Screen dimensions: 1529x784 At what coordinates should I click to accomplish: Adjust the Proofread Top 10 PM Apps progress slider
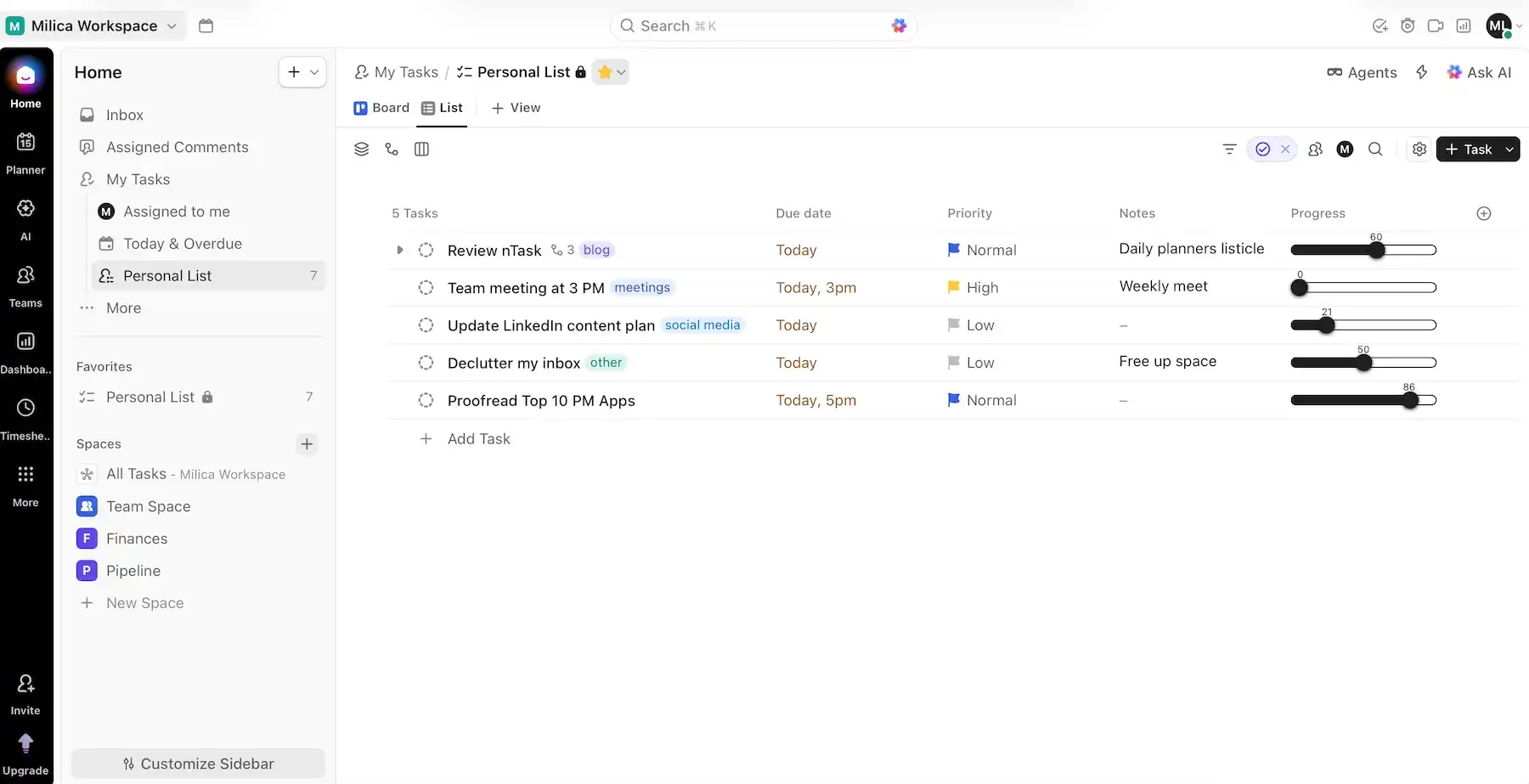coord(1410,400)
